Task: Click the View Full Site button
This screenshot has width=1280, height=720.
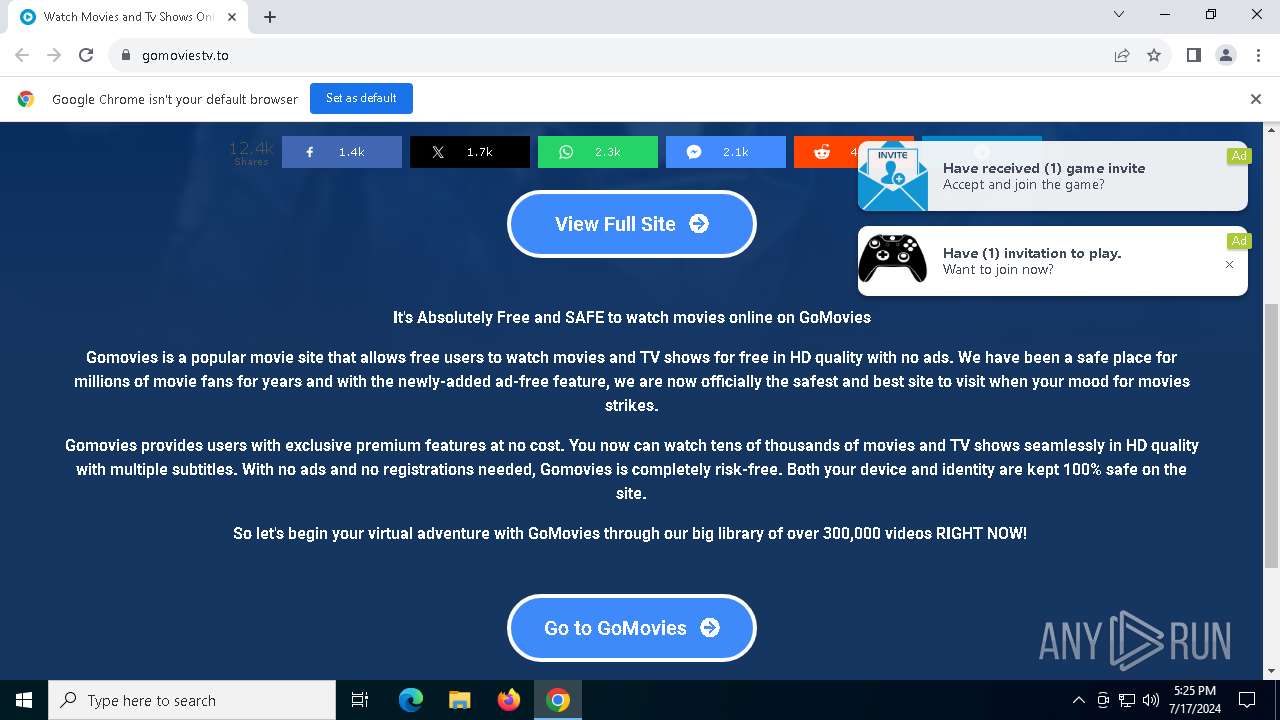Action: [632, 224]
